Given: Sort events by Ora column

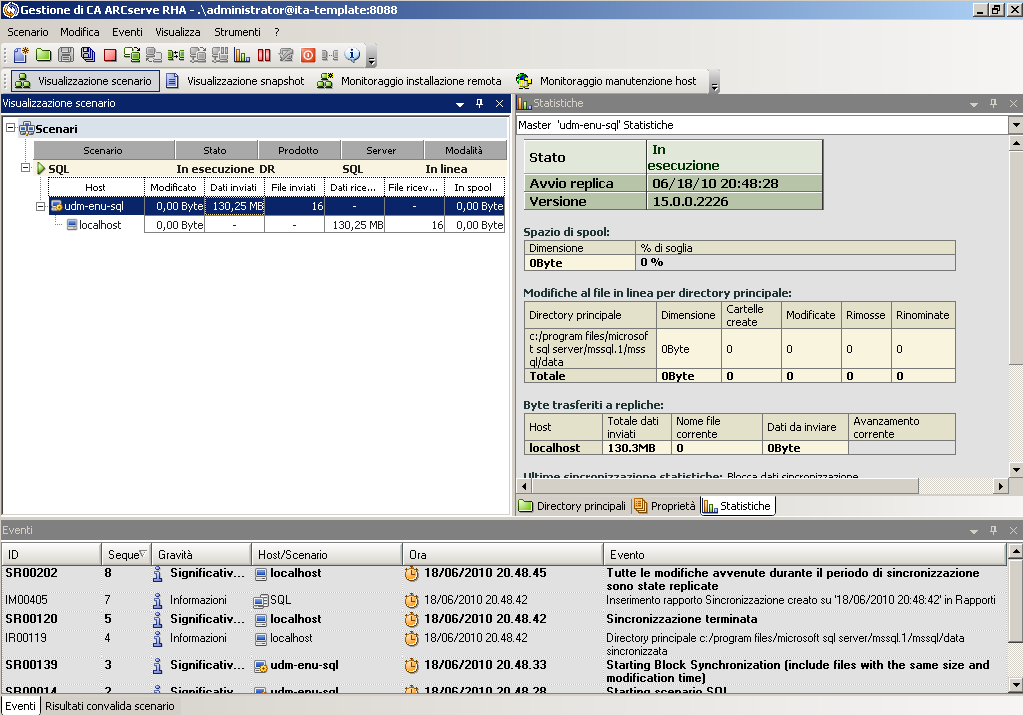Looking at the screenshot, I should 503,555.
